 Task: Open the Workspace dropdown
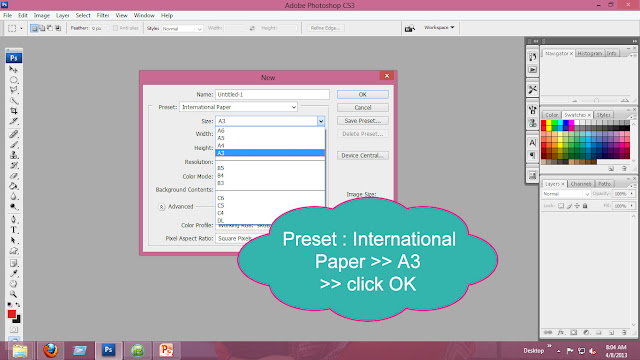pos(439,28)
